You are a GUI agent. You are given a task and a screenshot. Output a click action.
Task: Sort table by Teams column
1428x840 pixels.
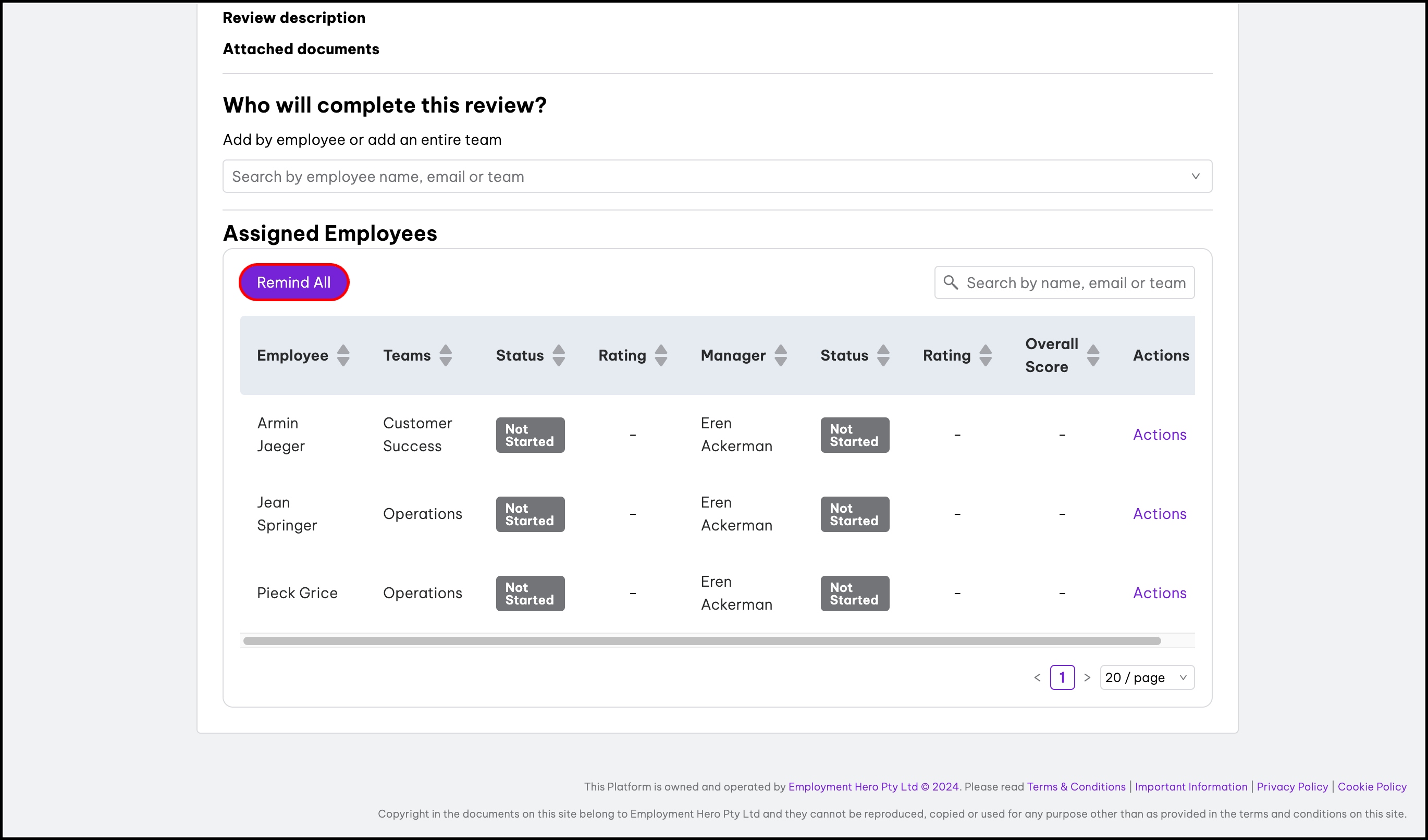pyautogui.click(x=446, y=355)
